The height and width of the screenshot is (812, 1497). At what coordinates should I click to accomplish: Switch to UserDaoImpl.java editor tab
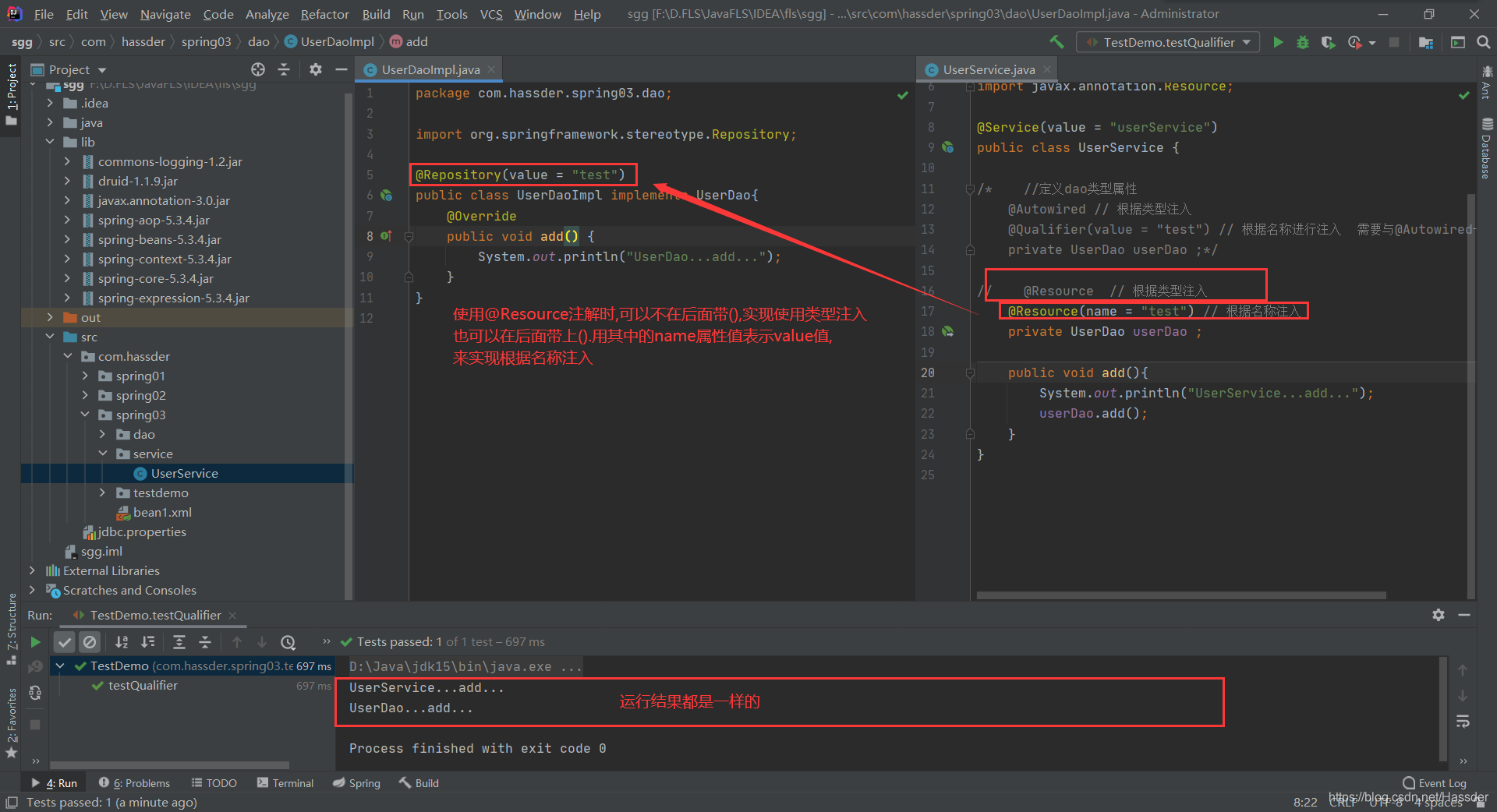pyautogui.click(x=430, y=69)
